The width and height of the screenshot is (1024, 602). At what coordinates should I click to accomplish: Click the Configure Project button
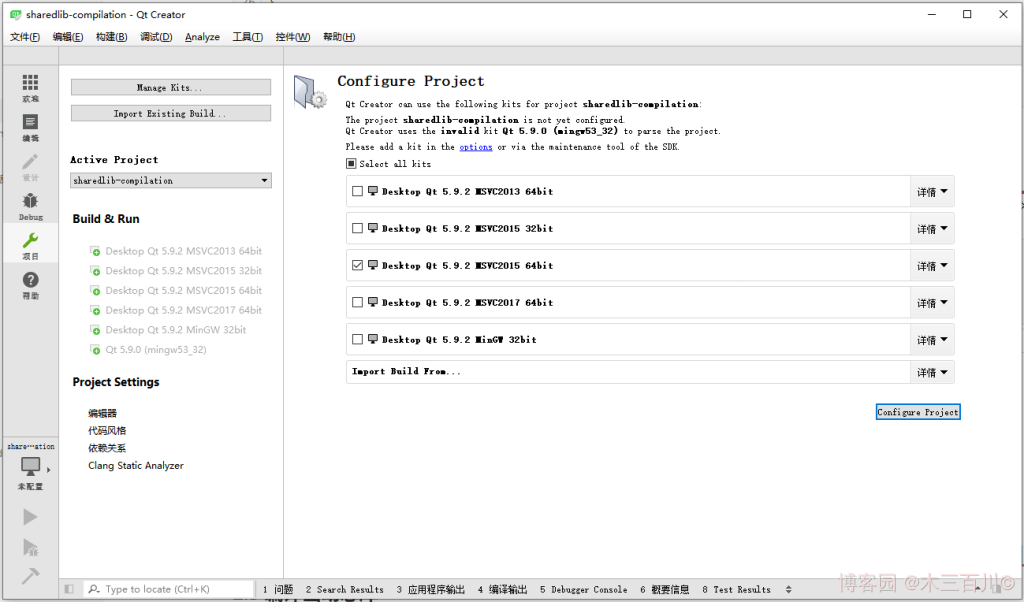coord(917,412)
